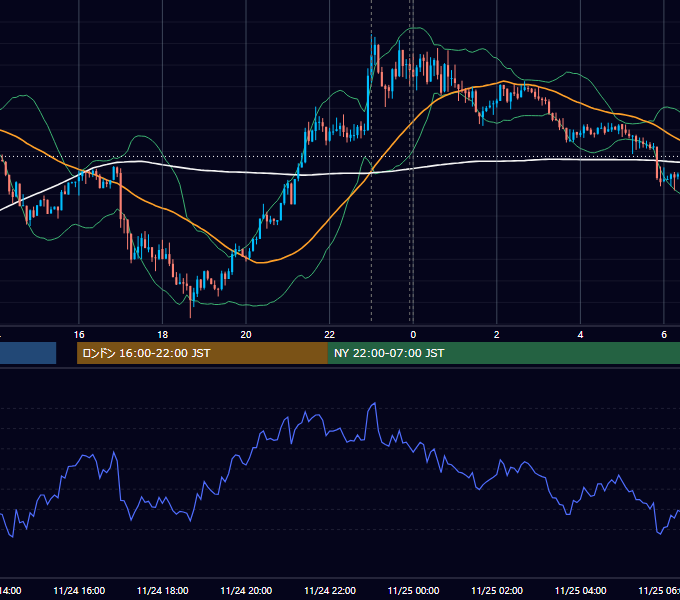This screenshot has height=600, width=680.
Task: Click the blue session bar before ロンドン
Action: (28, 353)
